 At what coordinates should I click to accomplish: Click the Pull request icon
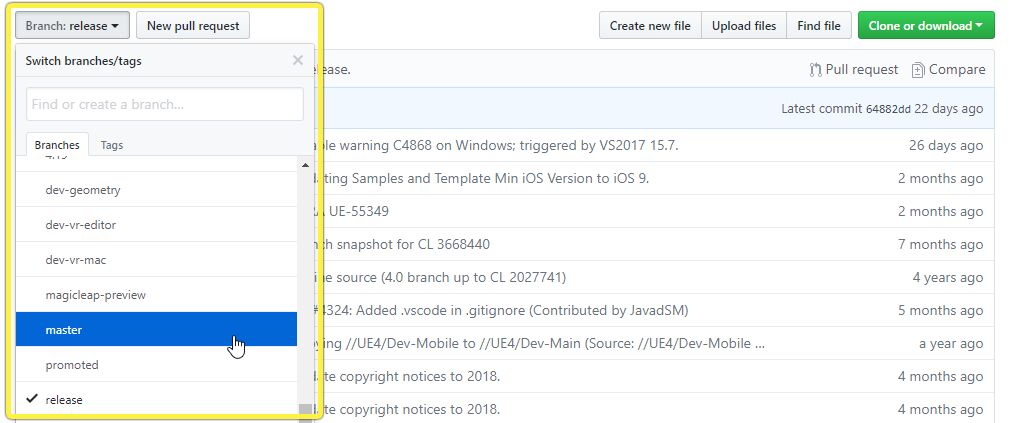pos(816,70)
